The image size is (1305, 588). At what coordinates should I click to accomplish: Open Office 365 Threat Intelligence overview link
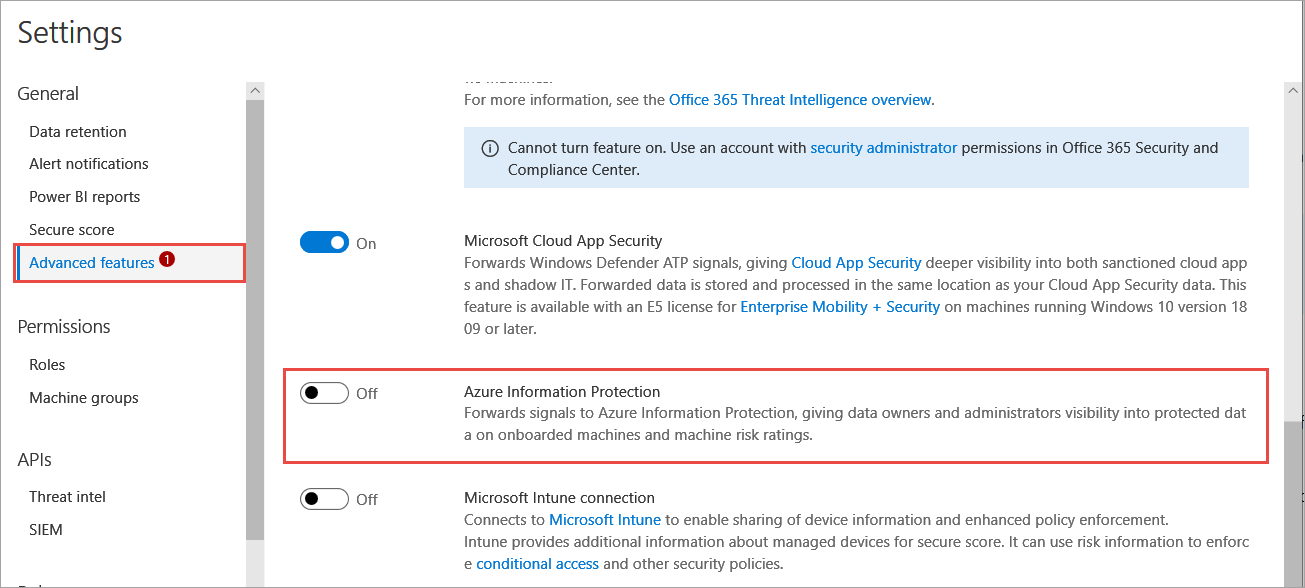[x=800, y=100]
